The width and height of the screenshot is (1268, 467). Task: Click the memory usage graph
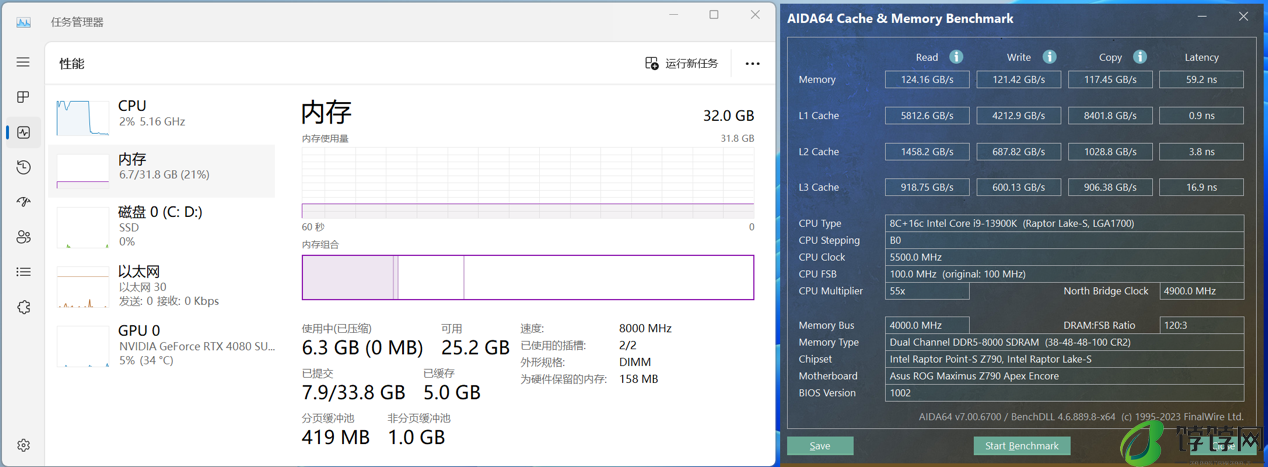(x=528, y=182)
